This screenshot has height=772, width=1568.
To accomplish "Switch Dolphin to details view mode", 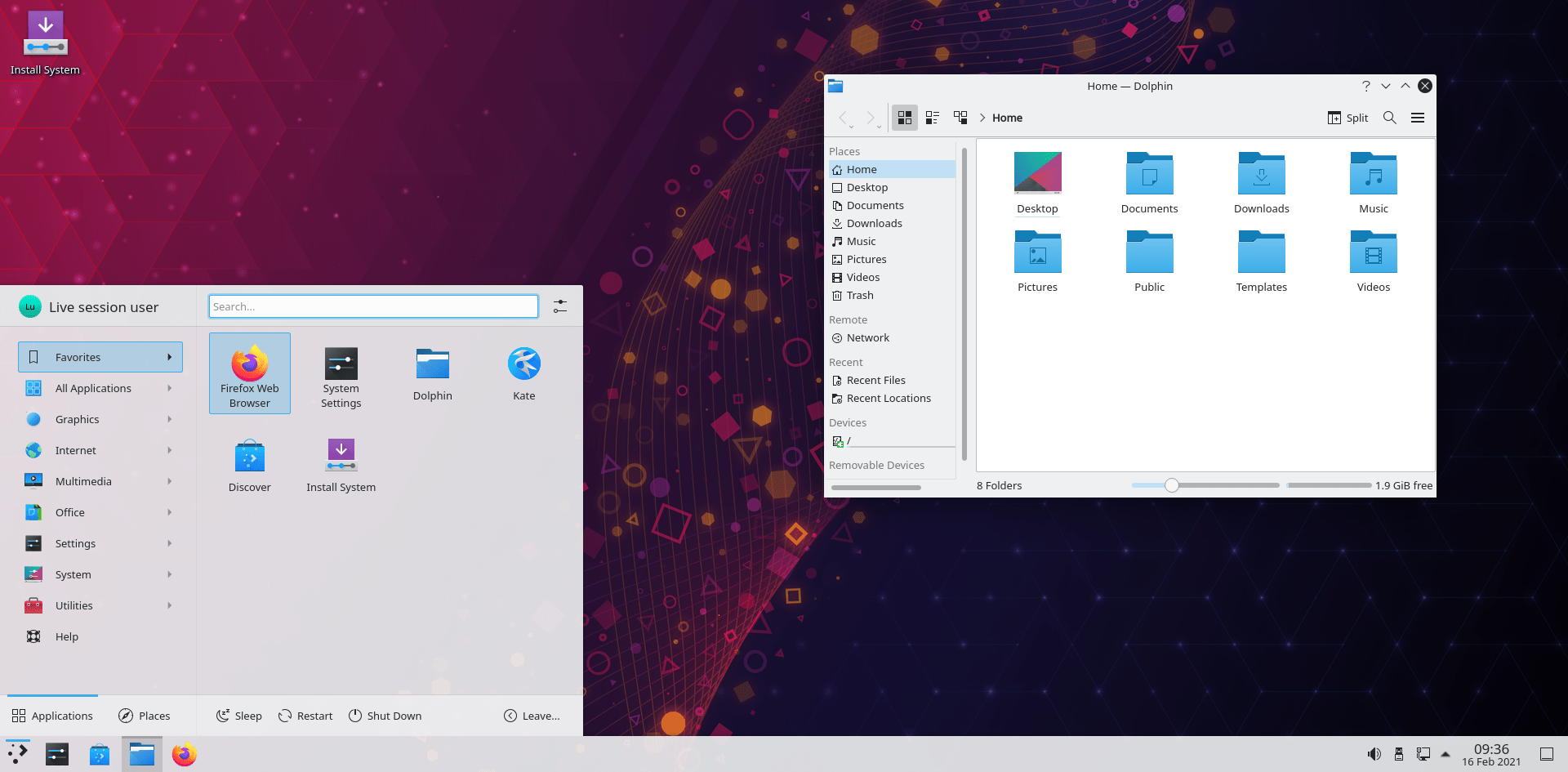I will (x=960, y=117).
